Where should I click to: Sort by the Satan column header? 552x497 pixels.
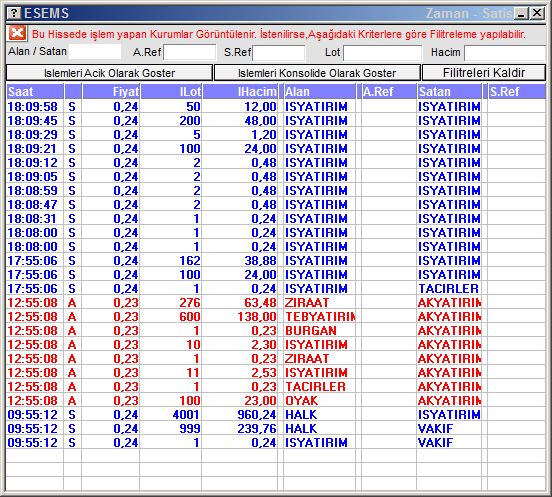449,92
